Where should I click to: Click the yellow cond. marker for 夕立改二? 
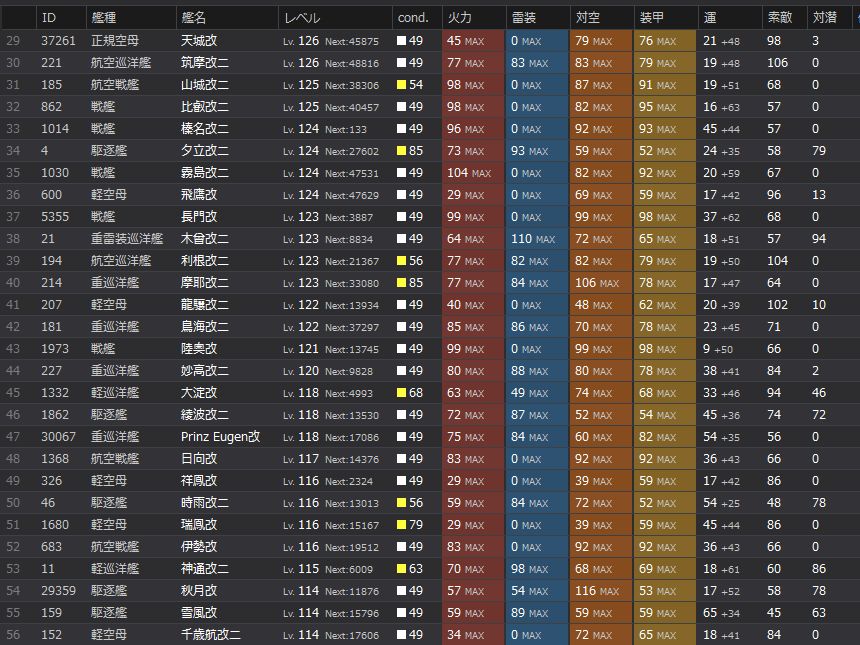pyautogui.click(x=401, y=150)
